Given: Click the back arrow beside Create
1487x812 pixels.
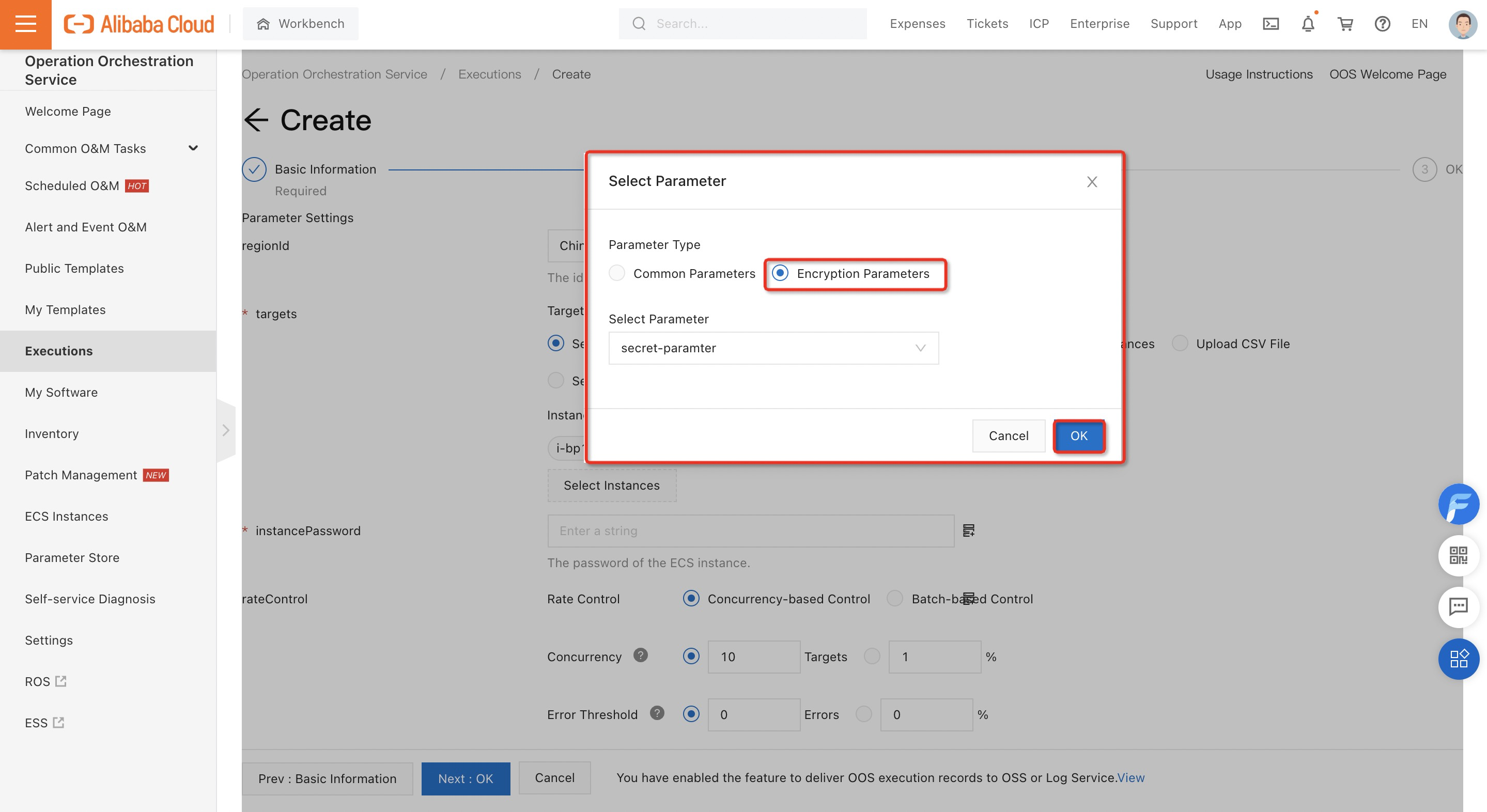Looking at the screenshot, I should pos(256,120).
